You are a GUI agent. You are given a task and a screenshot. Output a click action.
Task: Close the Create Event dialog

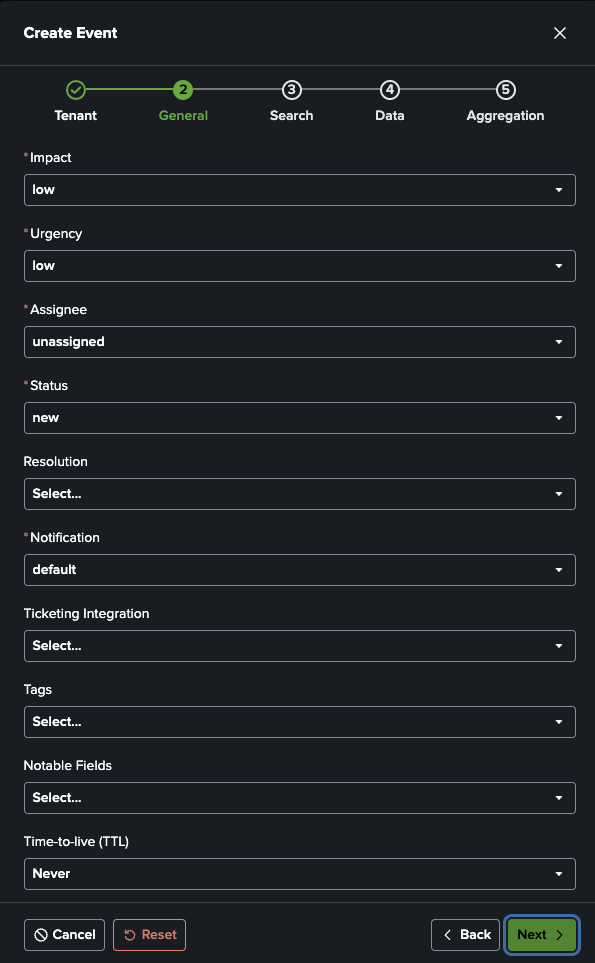[x=560, y=32]
